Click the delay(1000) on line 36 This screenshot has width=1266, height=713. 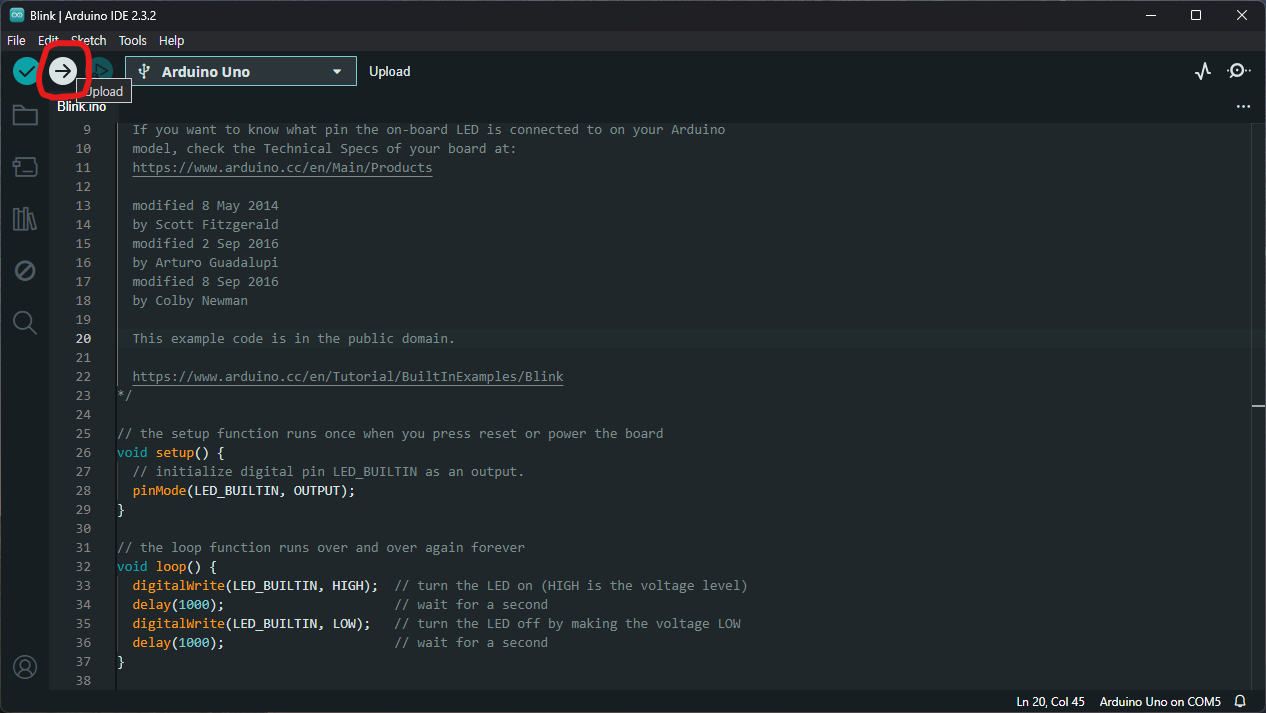click(178, 643)
